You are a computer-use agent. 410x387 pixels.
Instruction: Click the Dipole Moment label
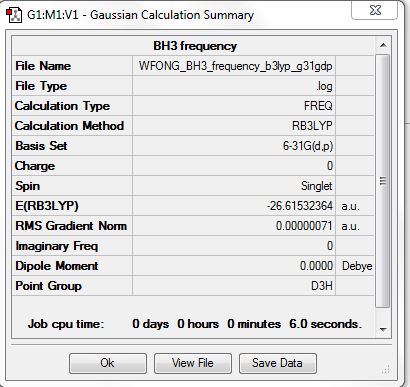click(x=57, y=266)
